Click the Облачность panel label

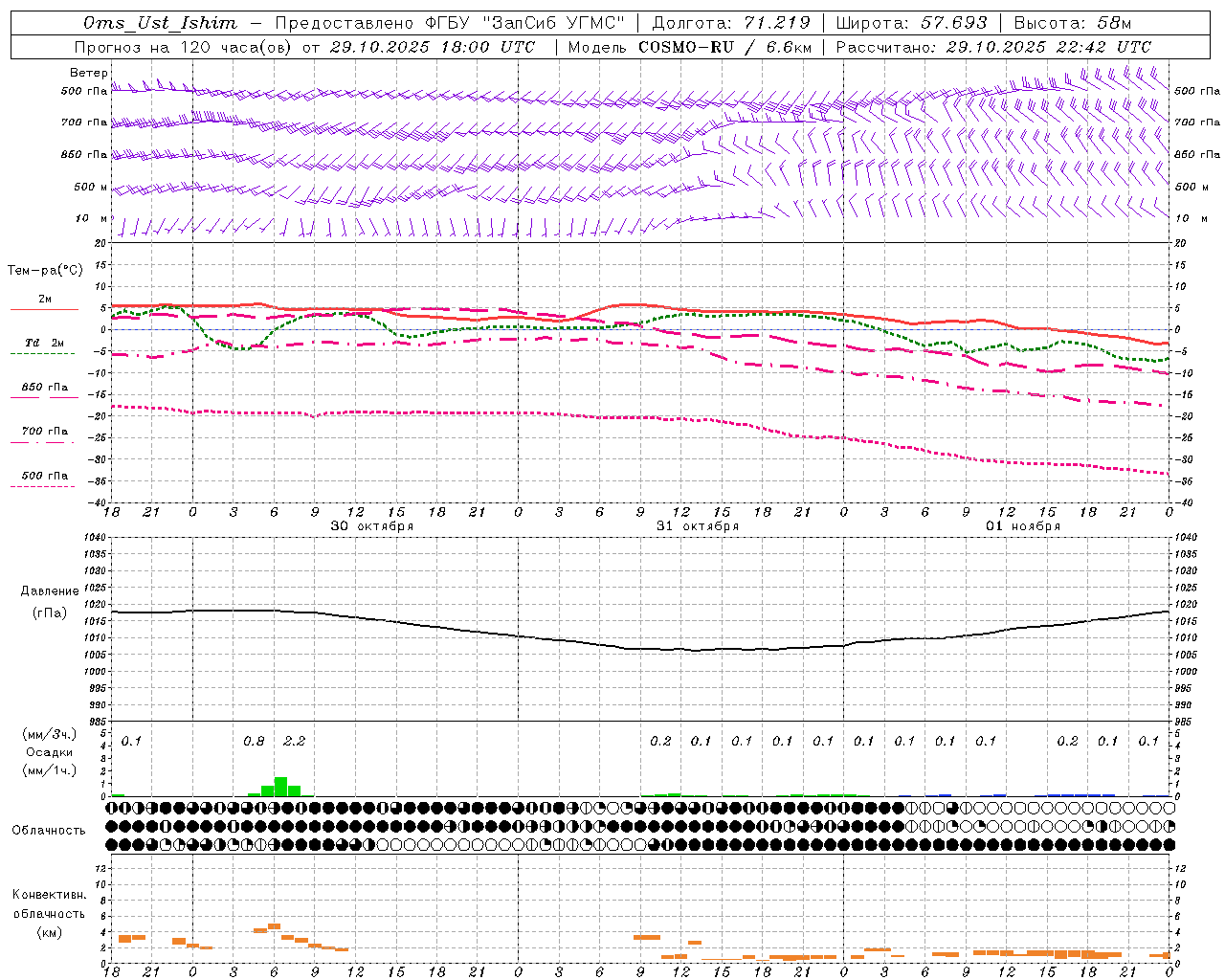(49, 831)
